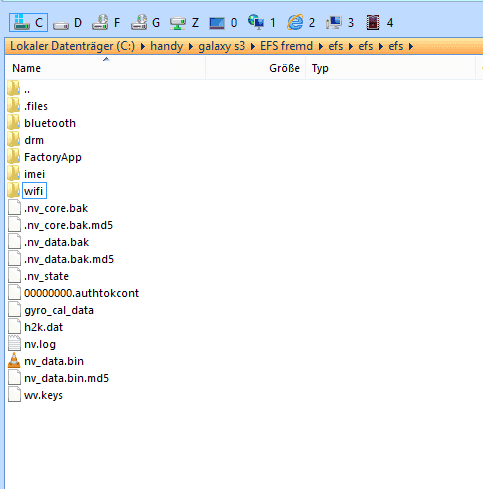The image size is (483, 489).
Task: Expand arrow after galaxy s3 breadcrumb
Action: pos(253,46)
